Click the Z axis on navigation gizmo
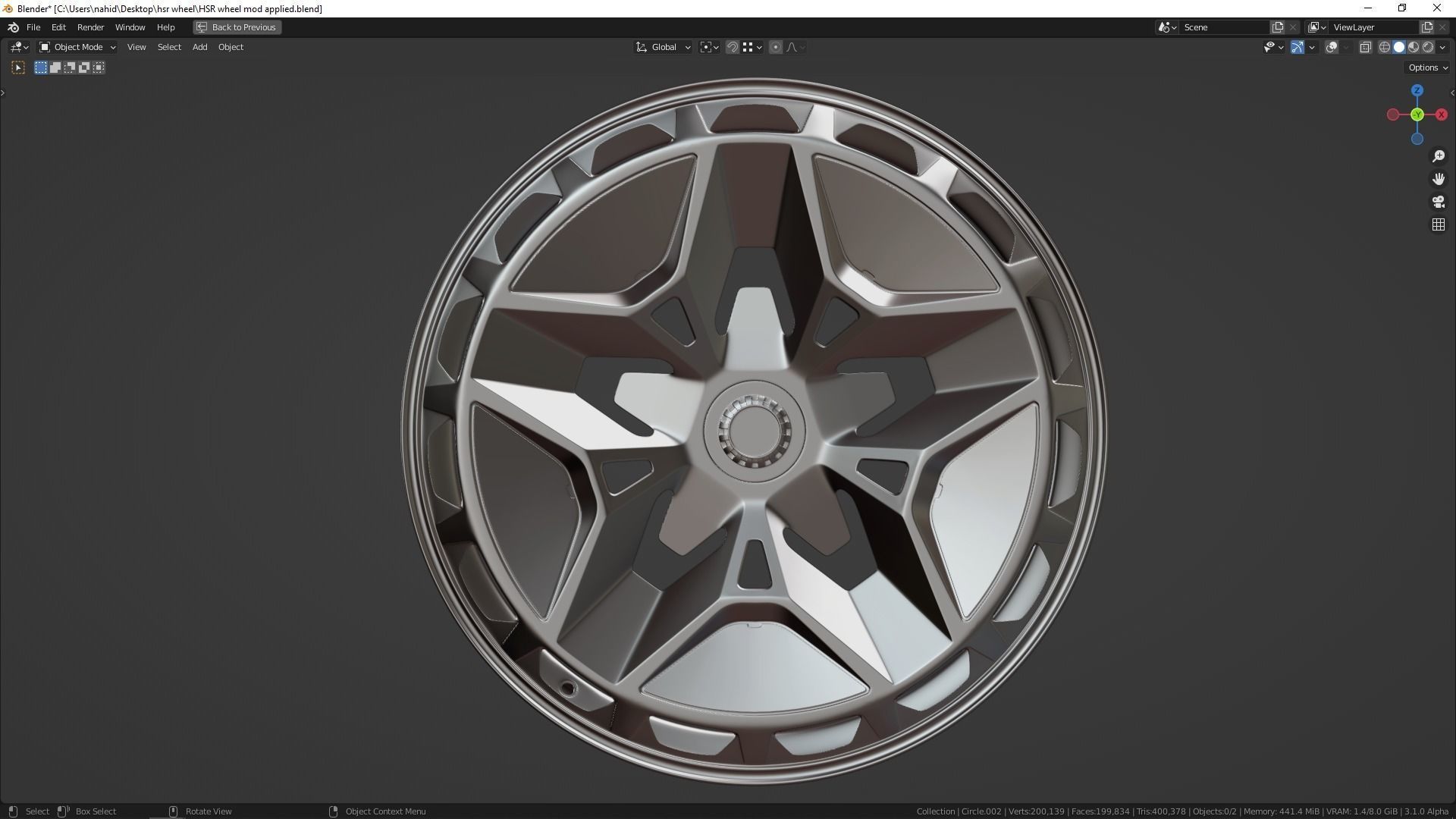 [x=1417, y=89]
